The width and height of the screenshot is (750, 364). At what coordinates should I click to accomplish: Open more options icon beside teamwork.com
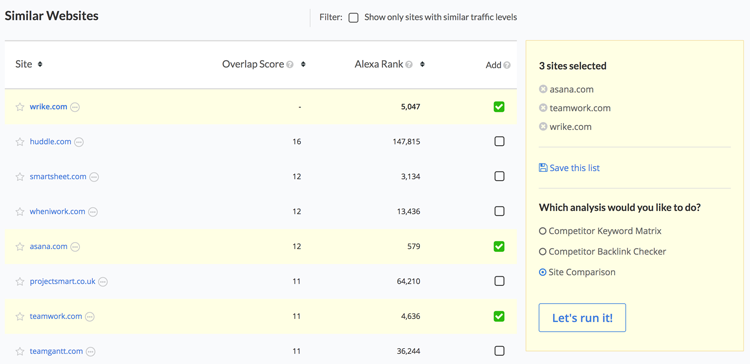pos(89,317)
